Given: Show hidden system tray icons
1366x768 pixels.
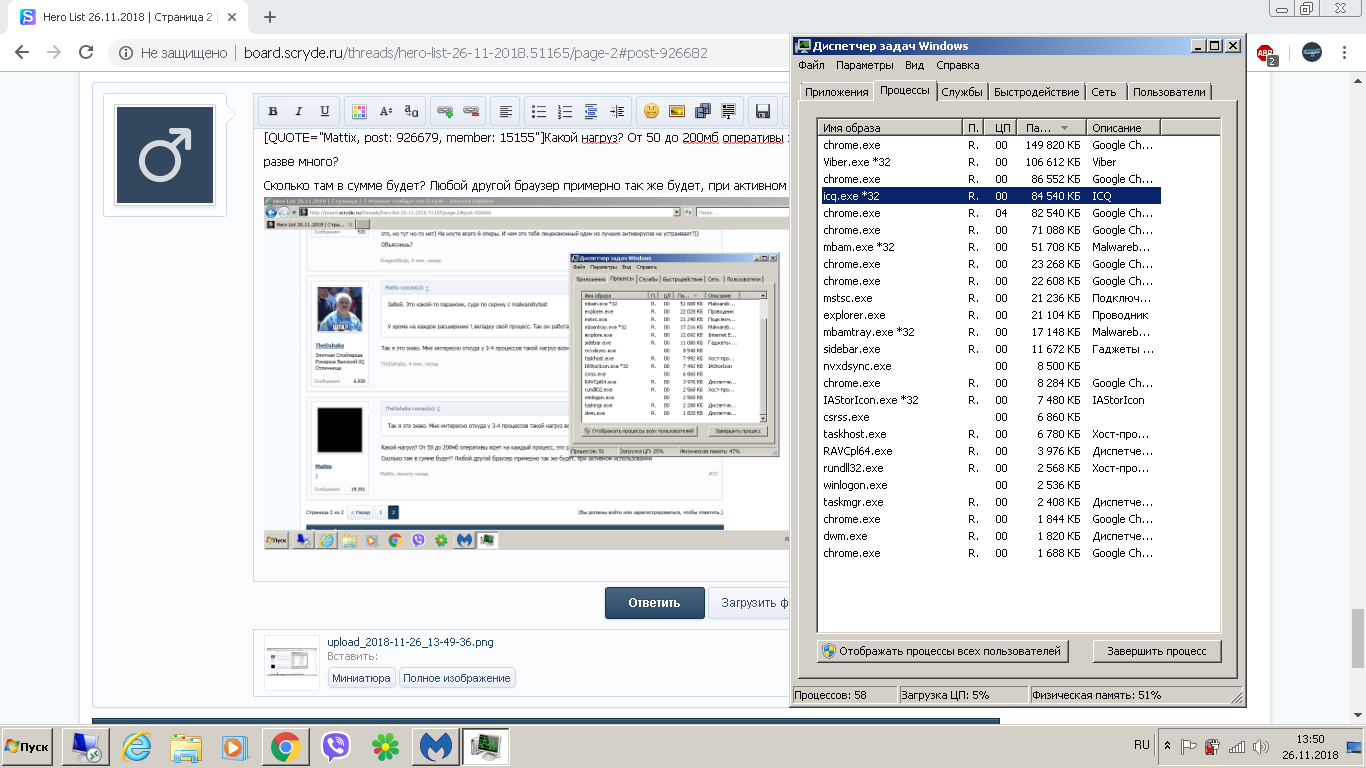Looking at the screenshot, I should (x=1167, y=746).
